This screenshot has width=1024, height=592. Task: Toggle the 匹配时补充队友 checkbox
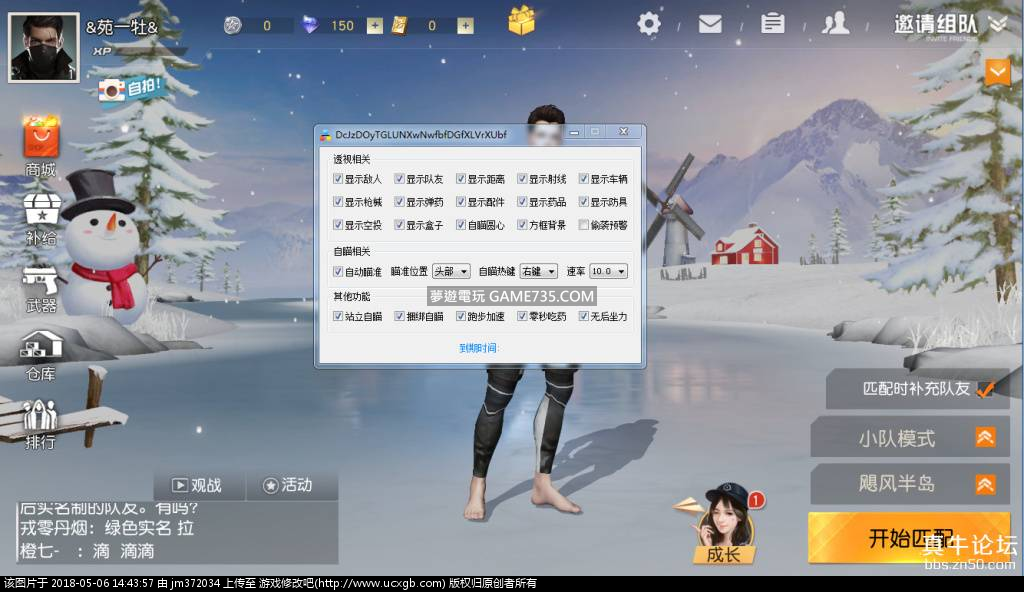pyautogui.click(x=985, y=389)
